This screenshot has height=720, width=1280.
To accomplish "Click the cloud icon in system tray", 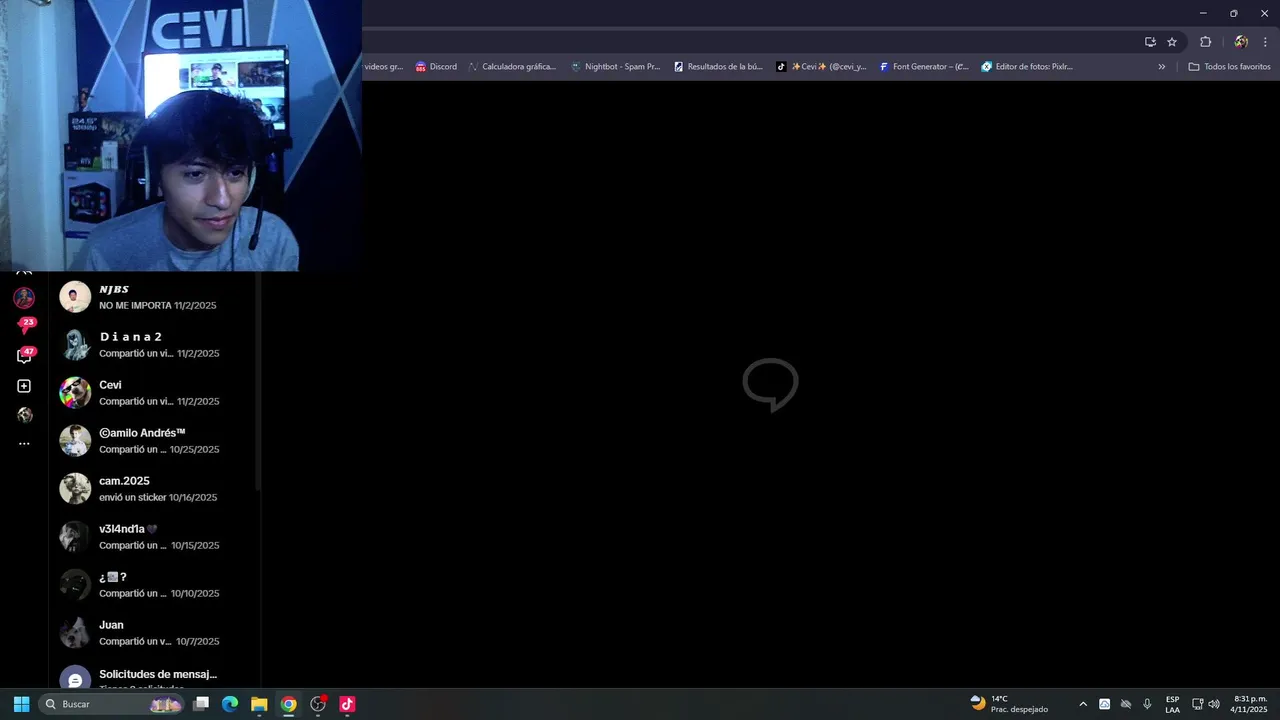I will pos(1104,704).
